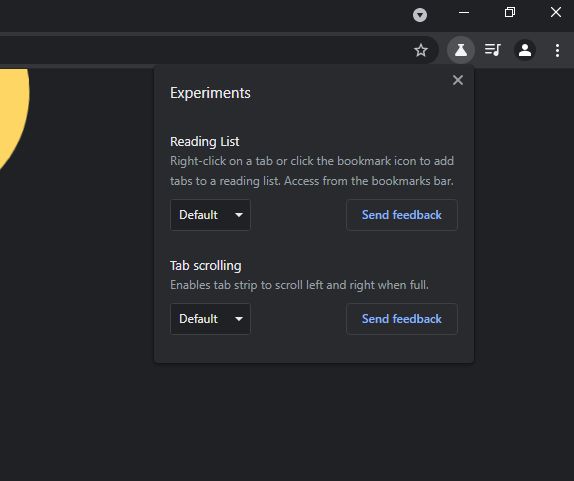Click the 'Right-click on a tab' description
The height and width of the screenshot is (481, 574).
pyautogui.click(x=312, y=171)
